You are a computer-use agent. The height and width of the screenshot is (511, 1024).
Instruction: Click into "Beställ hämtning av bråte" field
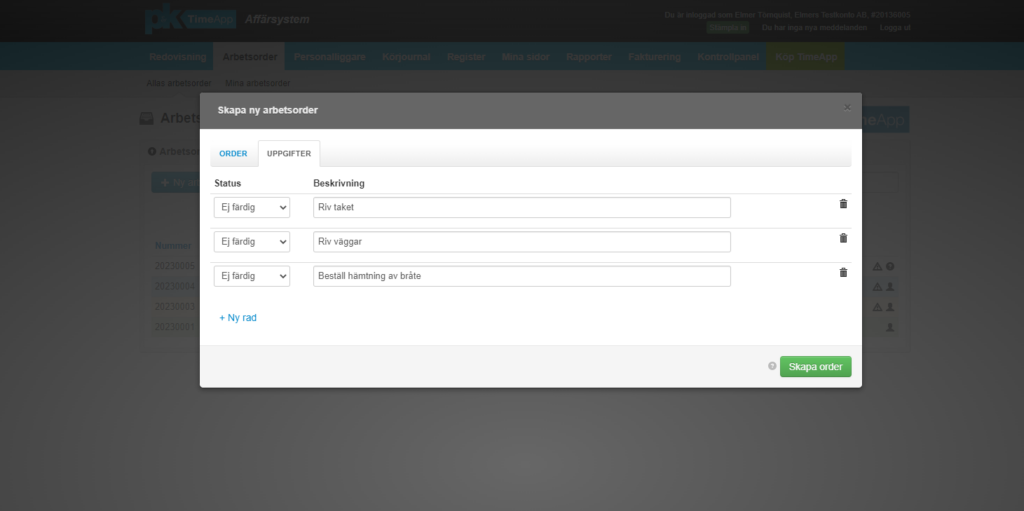tap(521, 276)
